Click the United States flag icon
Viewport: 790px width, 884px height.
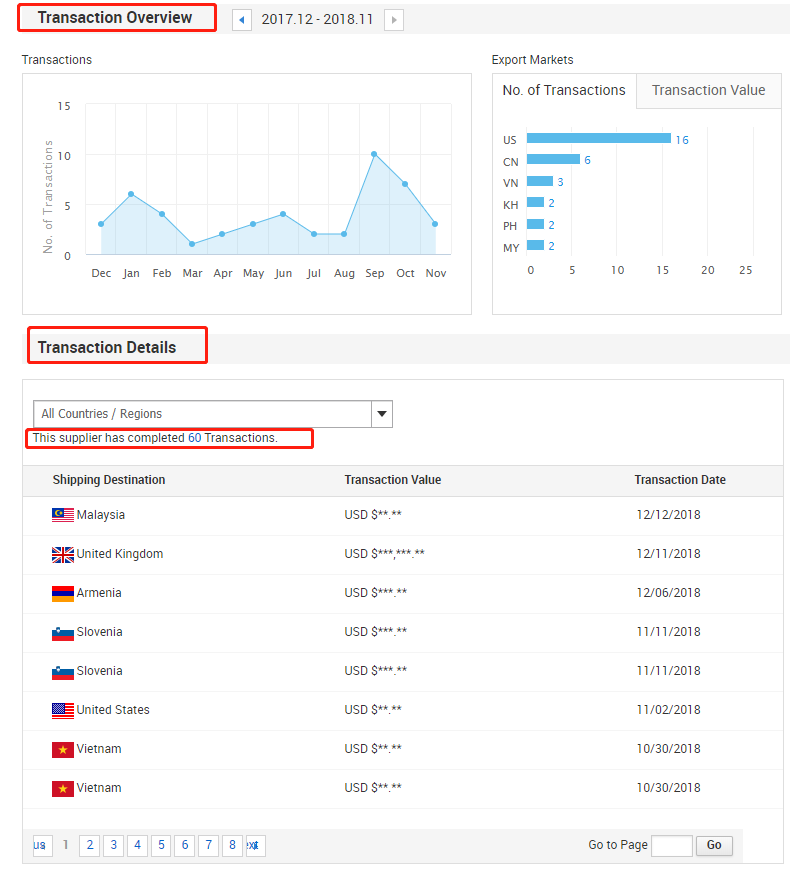[x=63, y=710]
